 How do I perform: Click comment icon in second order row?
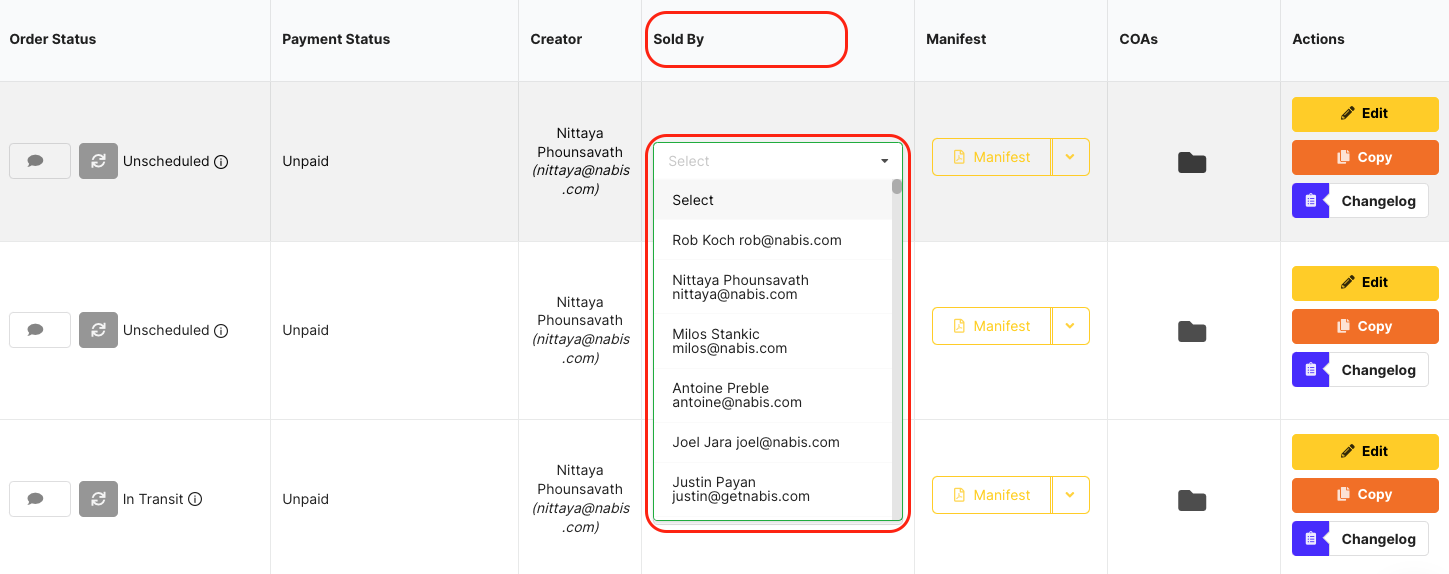tap(39, 330)
